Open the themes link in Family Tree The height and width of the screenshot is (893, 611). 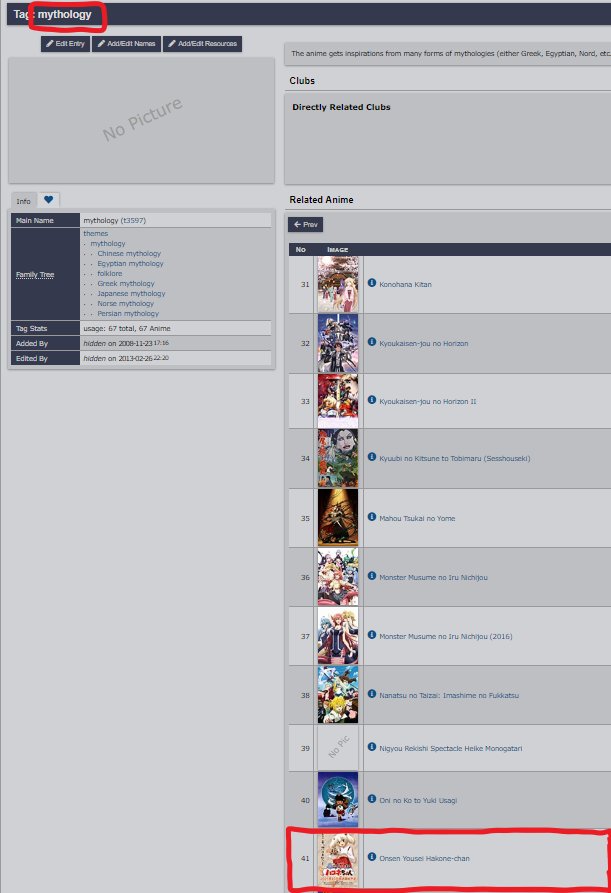[96, 234]
